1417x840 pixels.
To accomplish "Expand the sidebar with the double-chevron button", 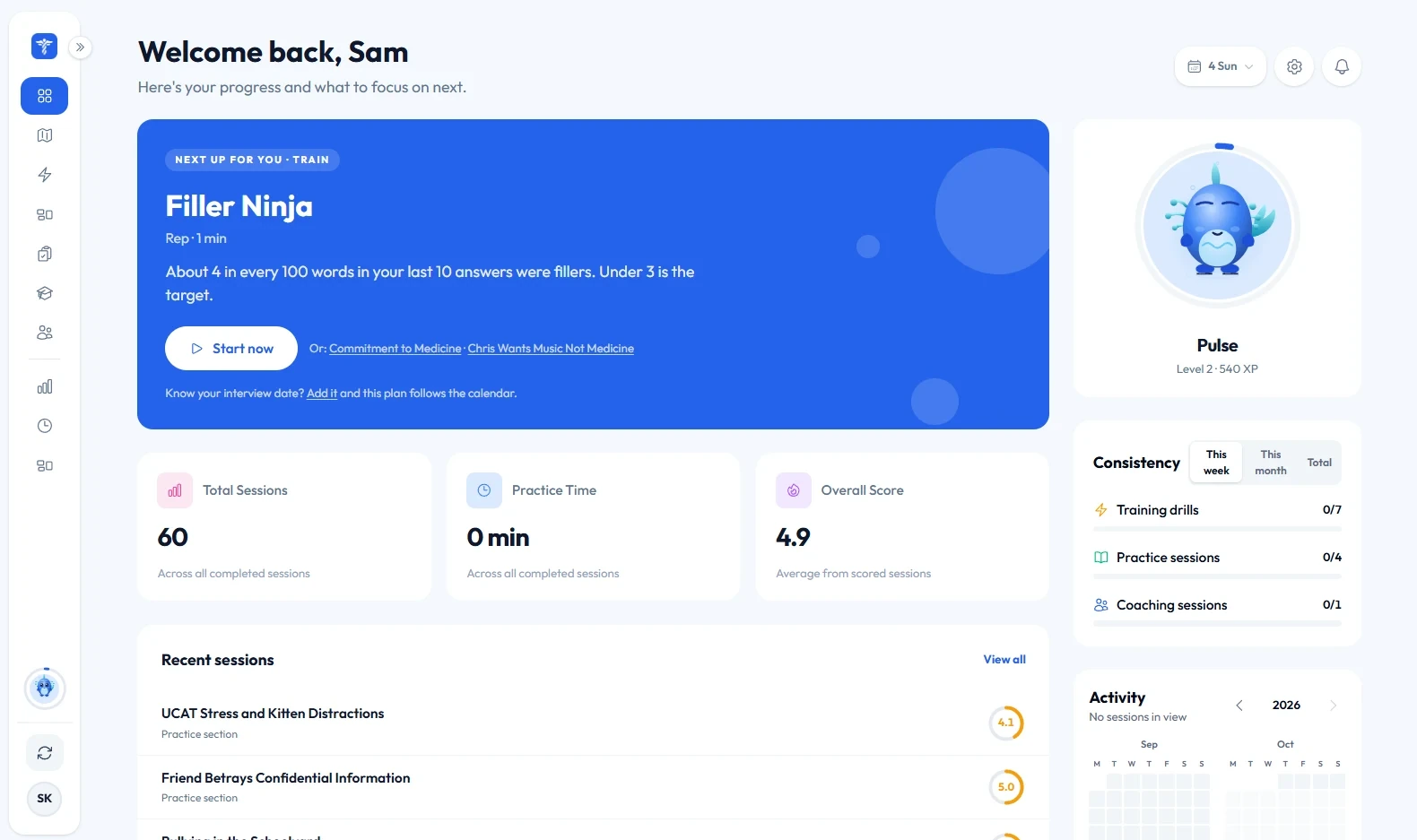I will click(80, 47).
